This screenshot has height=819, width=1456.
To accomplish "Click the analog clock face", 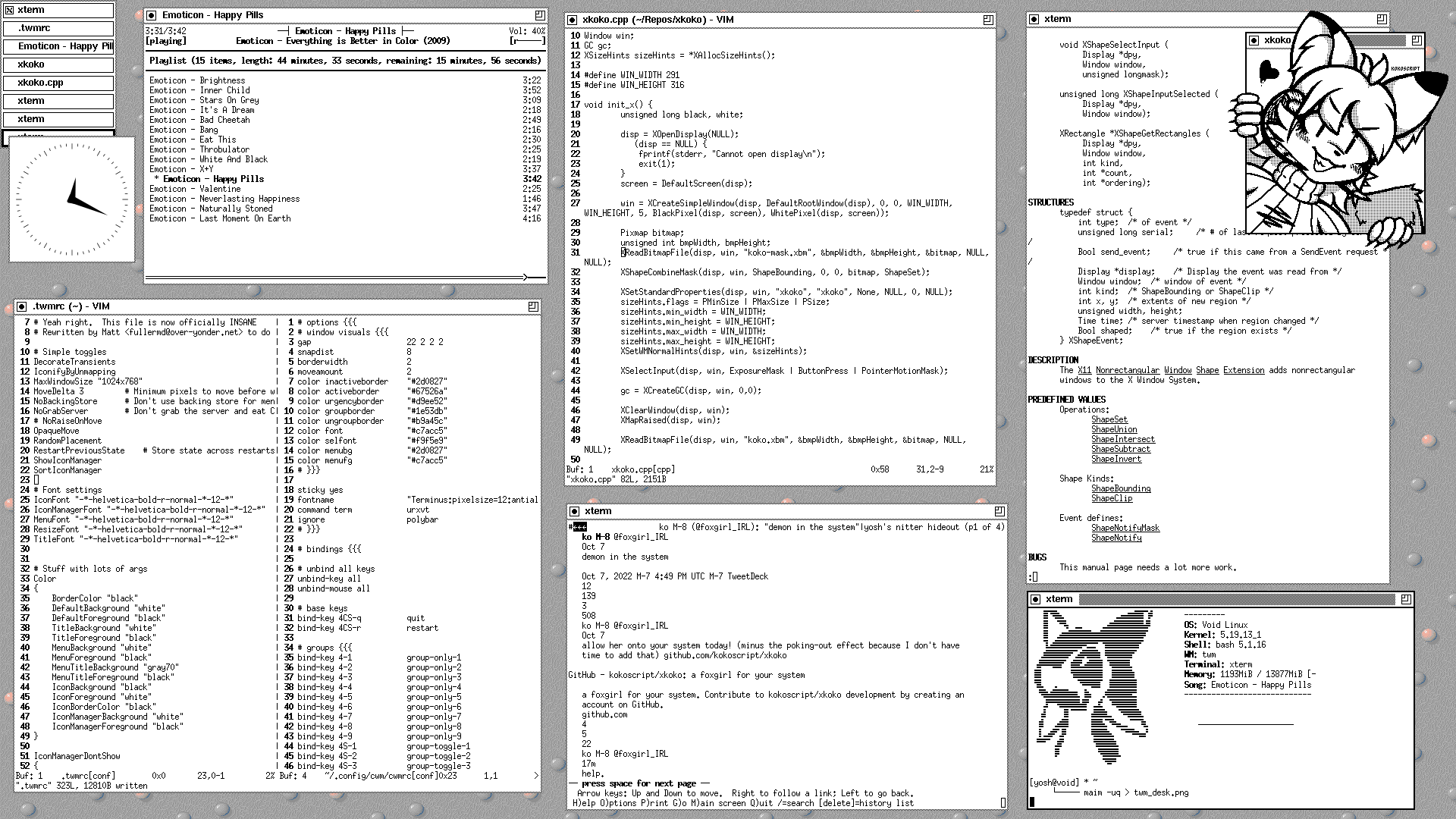I will [x=71, y=199].
